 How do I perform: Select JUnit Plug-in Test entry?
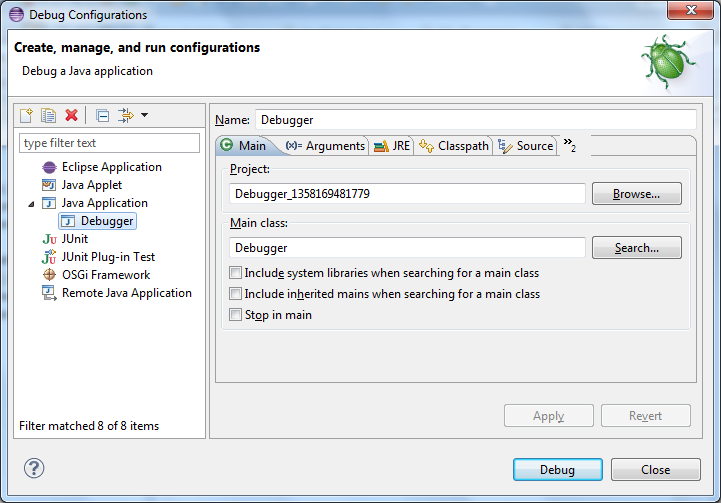(x=109, y=257)
